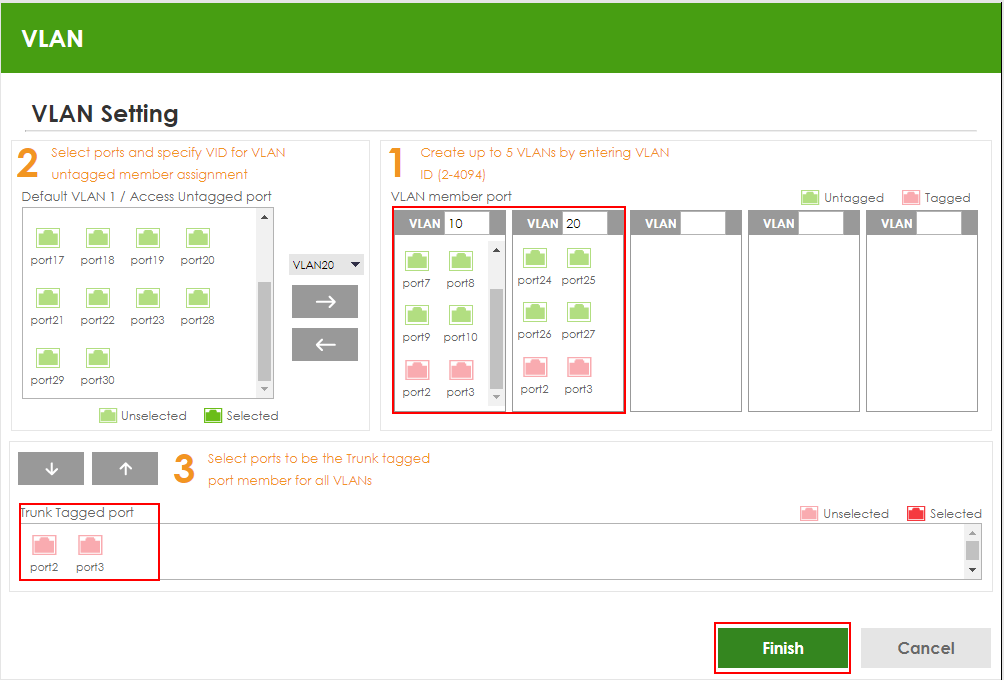Select port2 in Trunk Tagged port list
This screenshot has height=680, width=1004.
44,546
